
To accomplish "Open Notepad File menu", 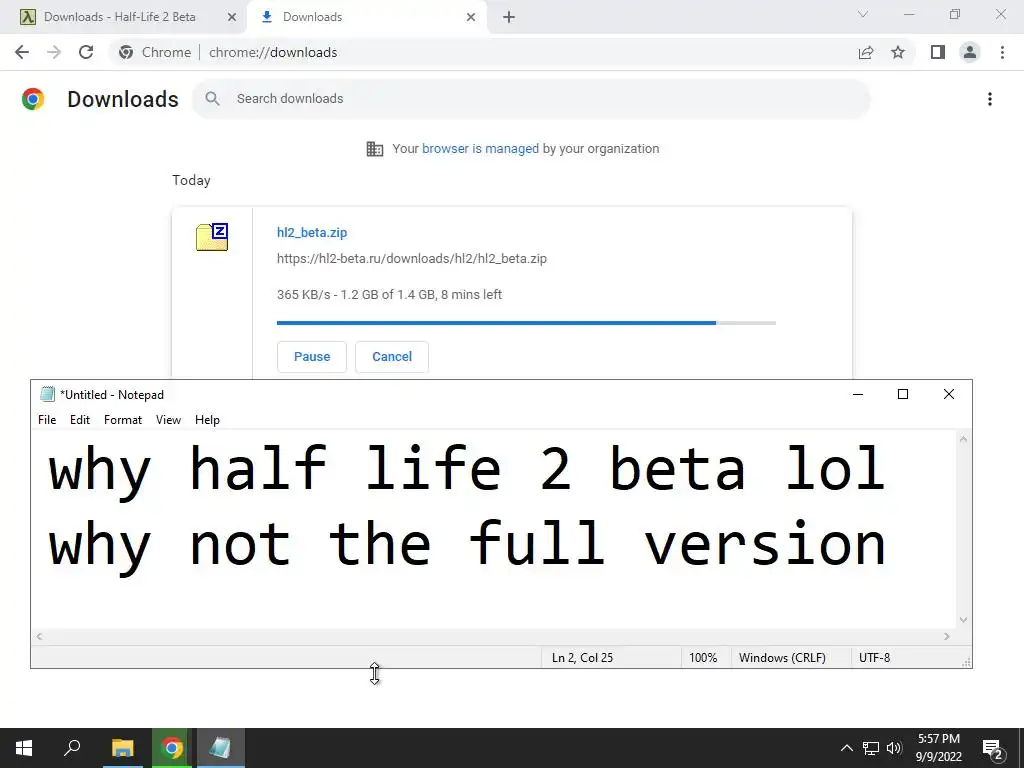I will (47, 420).
